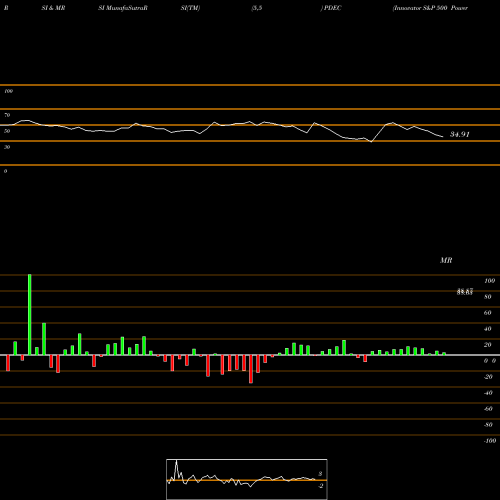Click the 70 level label on RSI axis

click(7, 115)
